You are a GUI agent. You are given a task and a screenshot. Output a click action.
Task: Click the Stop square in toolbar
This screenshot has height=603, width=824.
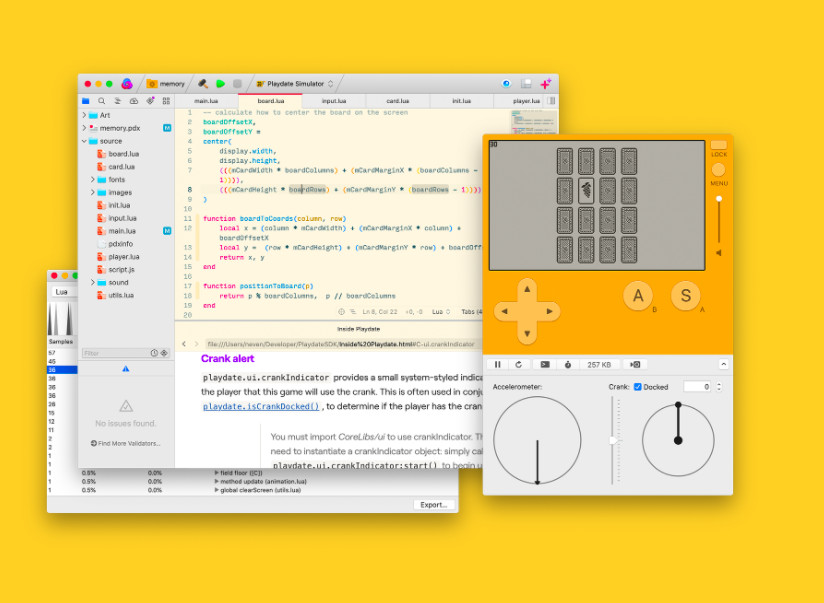238,84
